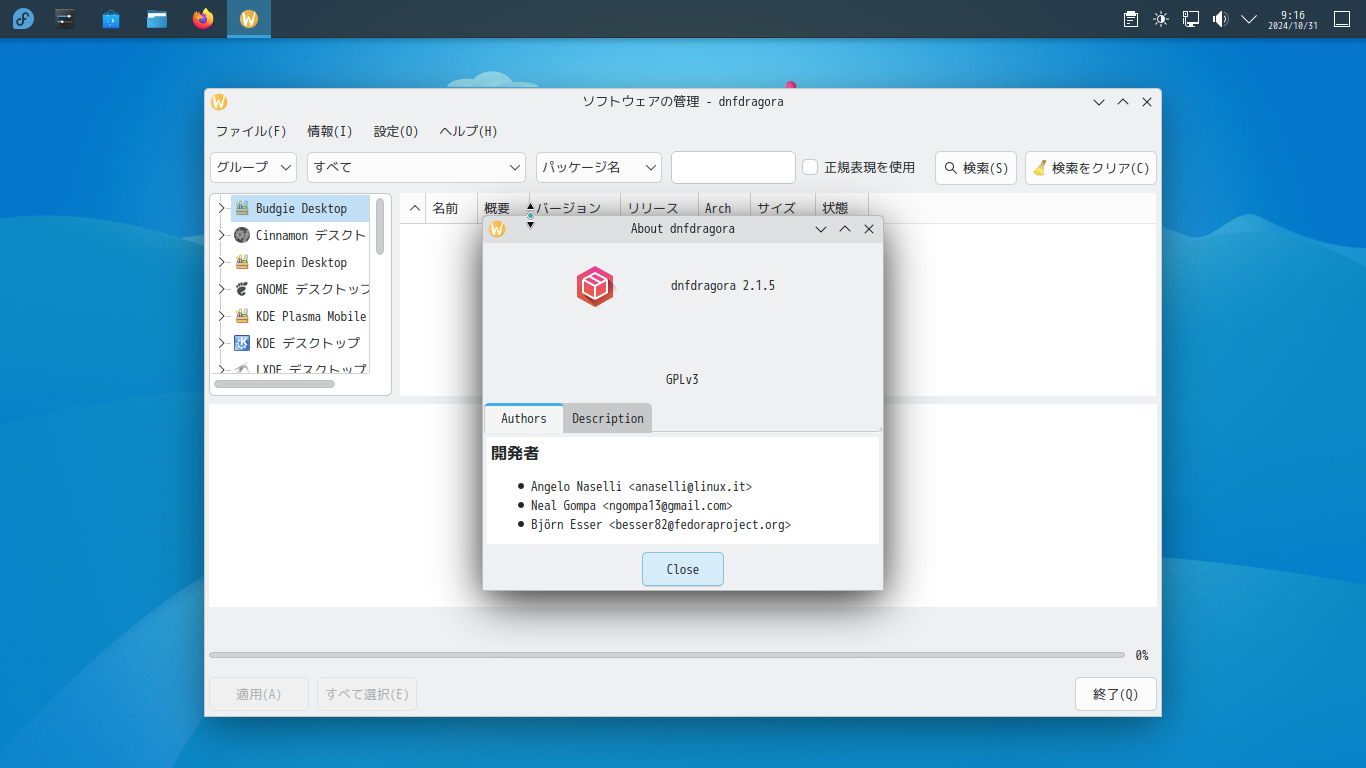
Task: Click the GNOME footprint group icon
Action: pos(242,289)
